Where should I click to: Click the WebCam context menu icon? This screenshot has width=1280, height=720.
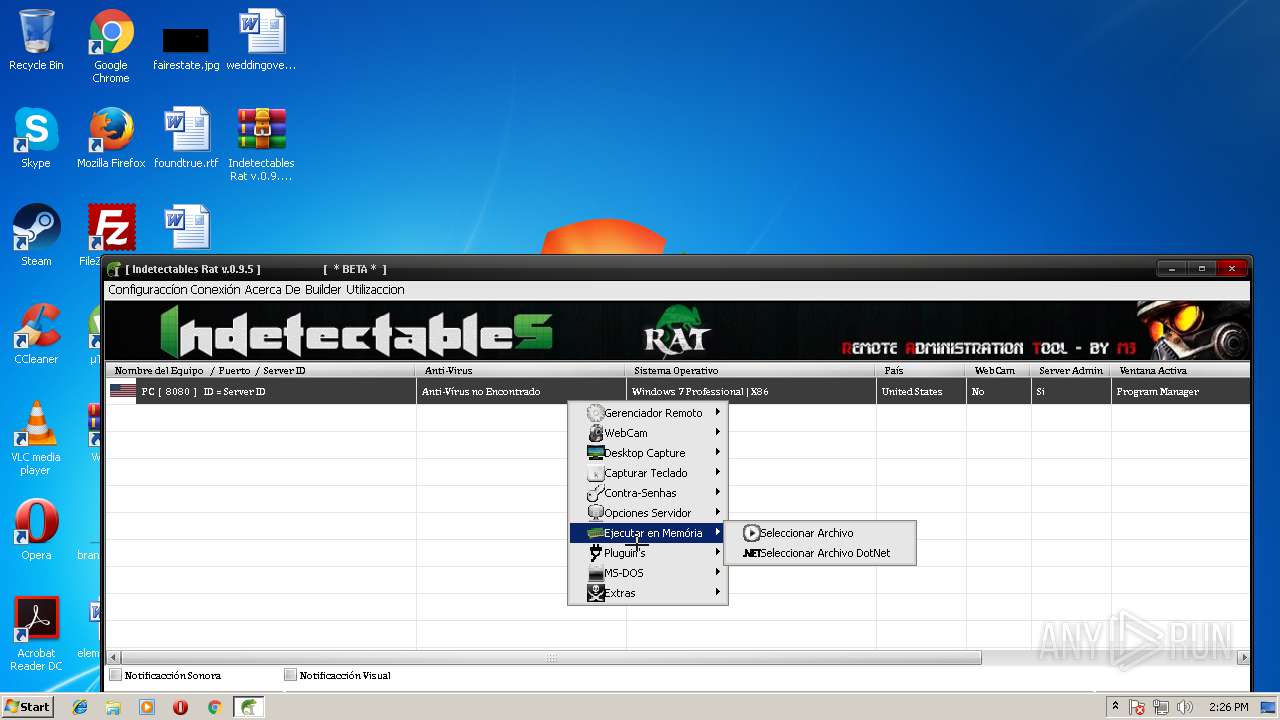[x=596, y=433]
